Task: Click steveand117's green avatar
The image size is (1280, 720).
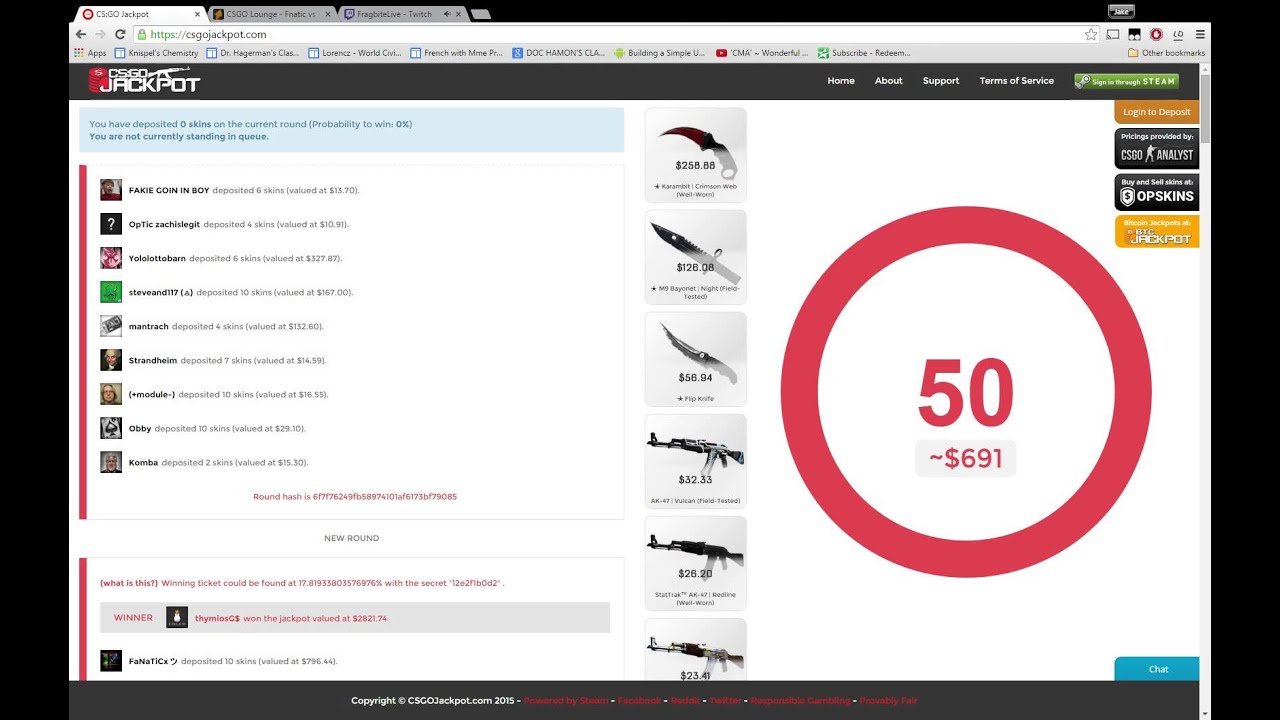Action: coord(111,292)
